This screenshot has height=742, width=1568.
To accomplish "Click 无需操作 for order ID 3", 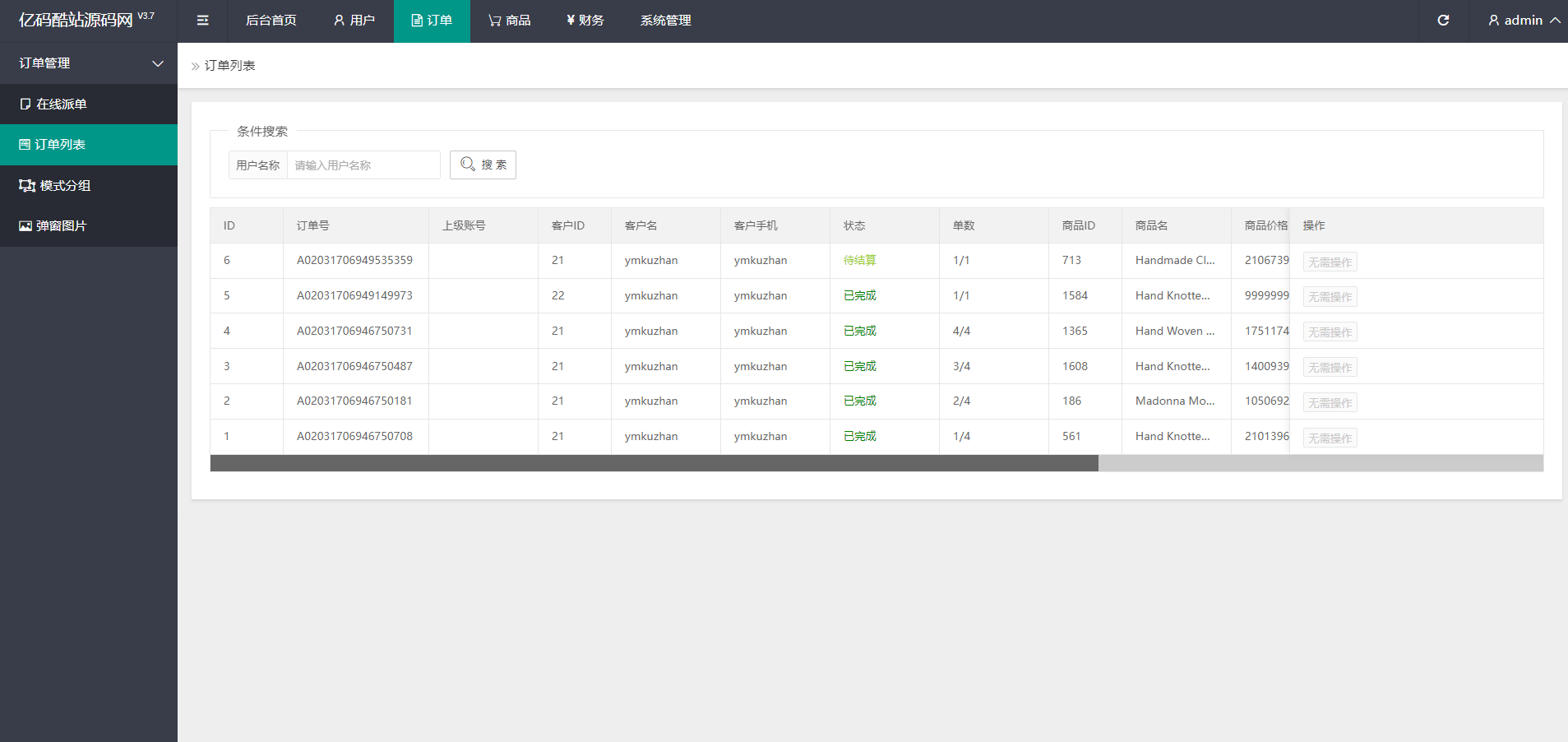I will click(x=1330, y=368).
